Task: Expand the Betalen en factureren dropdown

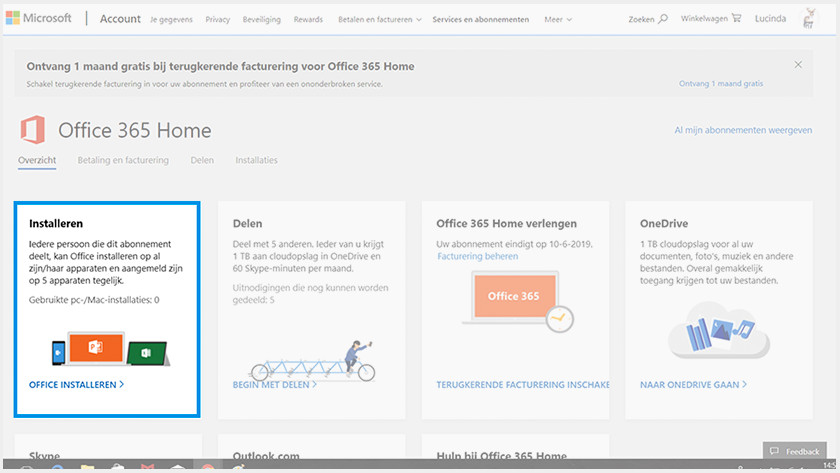Action: 379,19
